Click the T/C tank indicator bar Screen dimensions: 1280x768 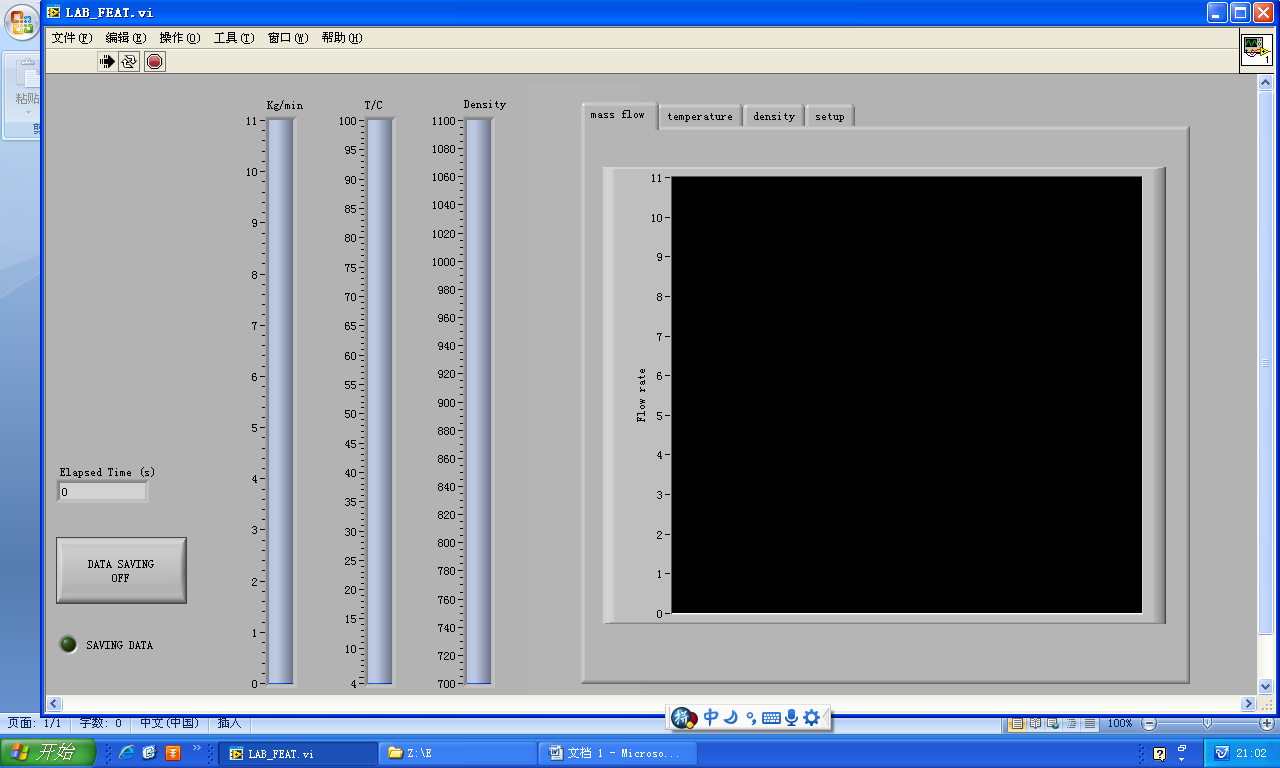pyautogui.click(x=379, y=402)
